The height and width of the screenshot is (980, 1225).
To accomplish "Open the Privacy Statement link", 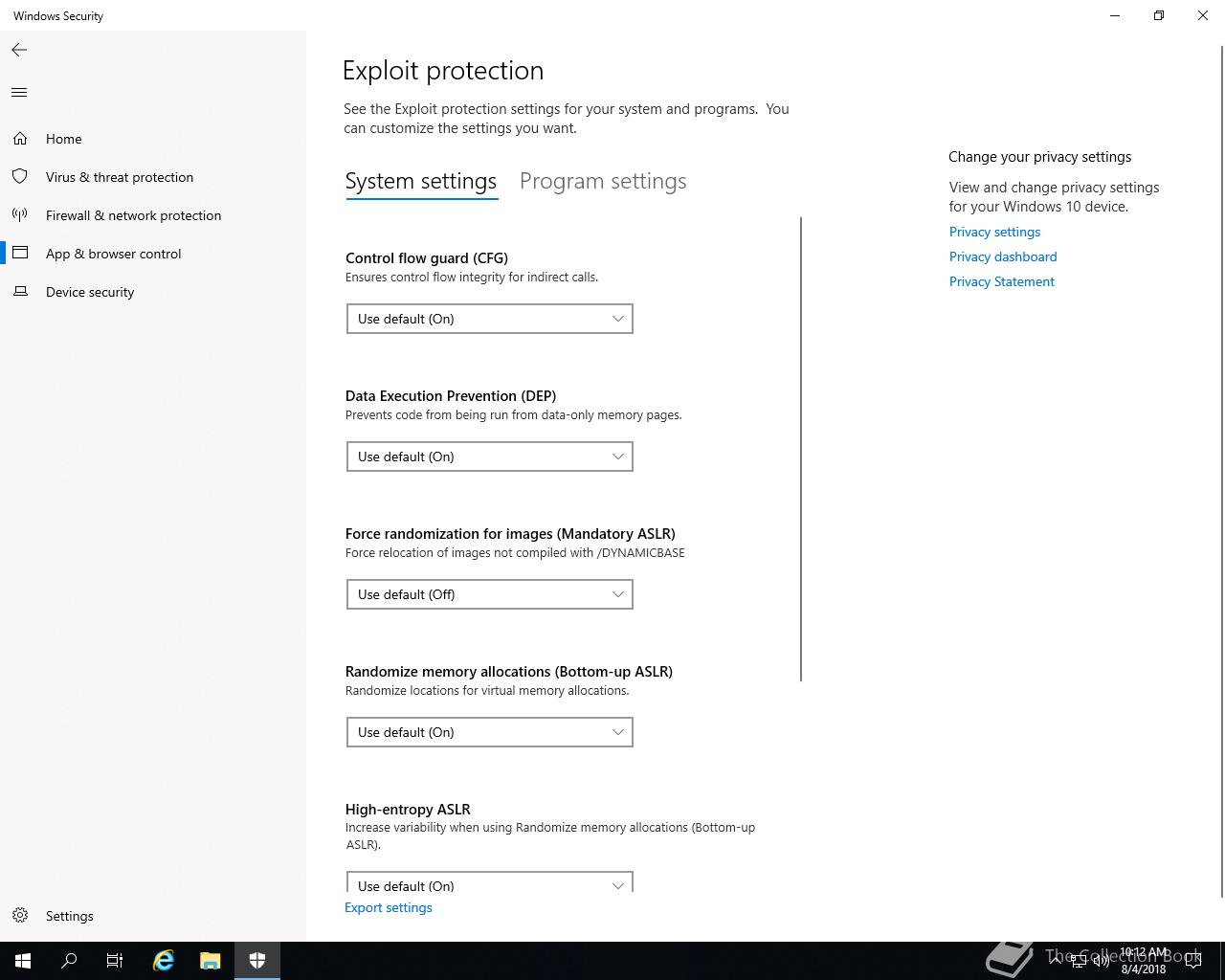I will [x=1002, y=281].
